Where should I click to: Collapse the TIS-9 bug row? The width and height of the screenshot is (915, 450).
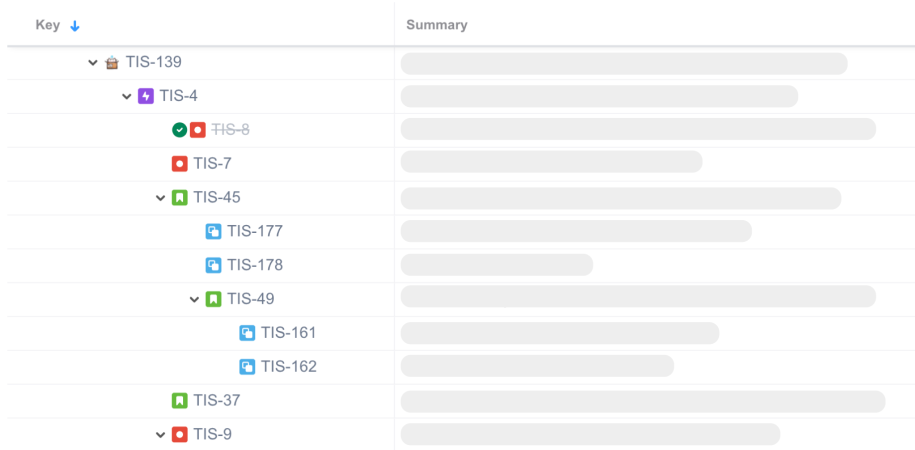tap(160, 435)
